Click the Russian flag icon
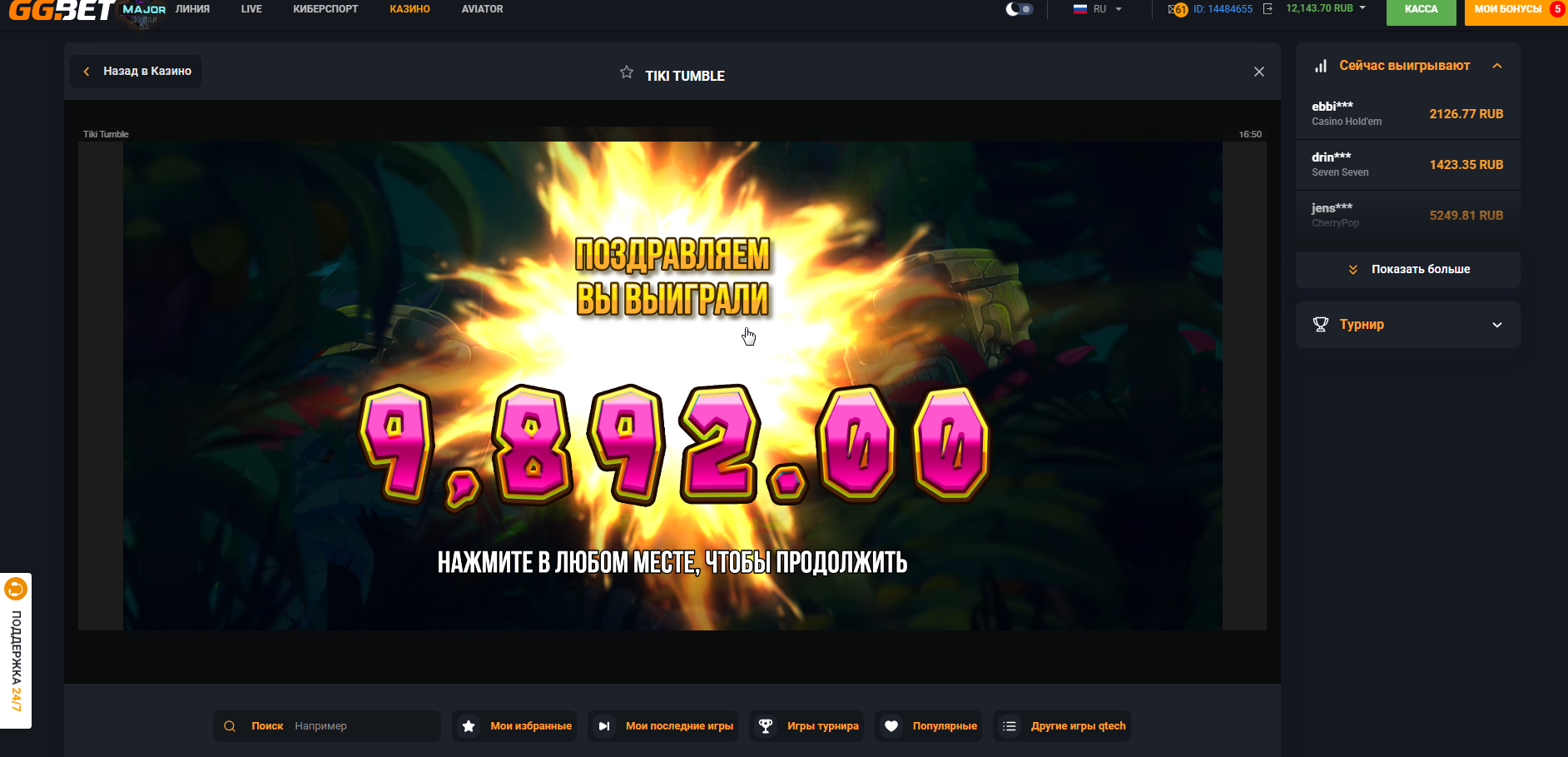This screenshot has height=757, width=1568. (x=1080, y=9)
